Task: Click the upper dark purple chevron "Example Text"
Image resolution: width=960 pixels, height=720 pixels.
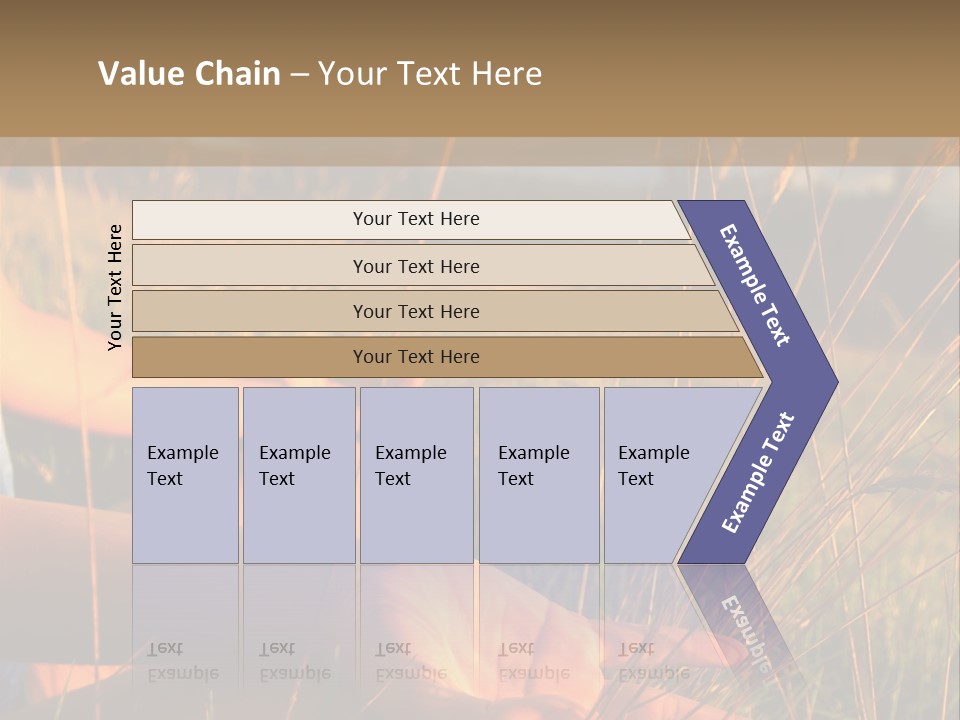Action: pyautogui.click(x=755, y=285)
